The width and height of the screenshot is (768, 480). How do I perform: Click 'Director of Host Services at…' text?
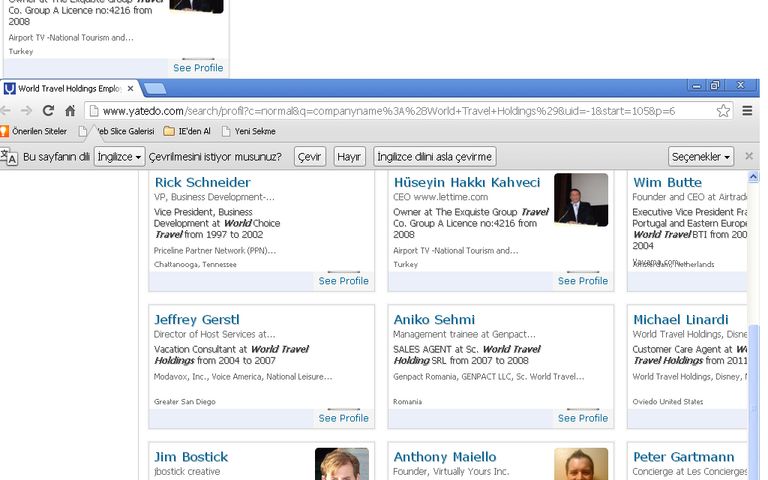pos(214,334)
